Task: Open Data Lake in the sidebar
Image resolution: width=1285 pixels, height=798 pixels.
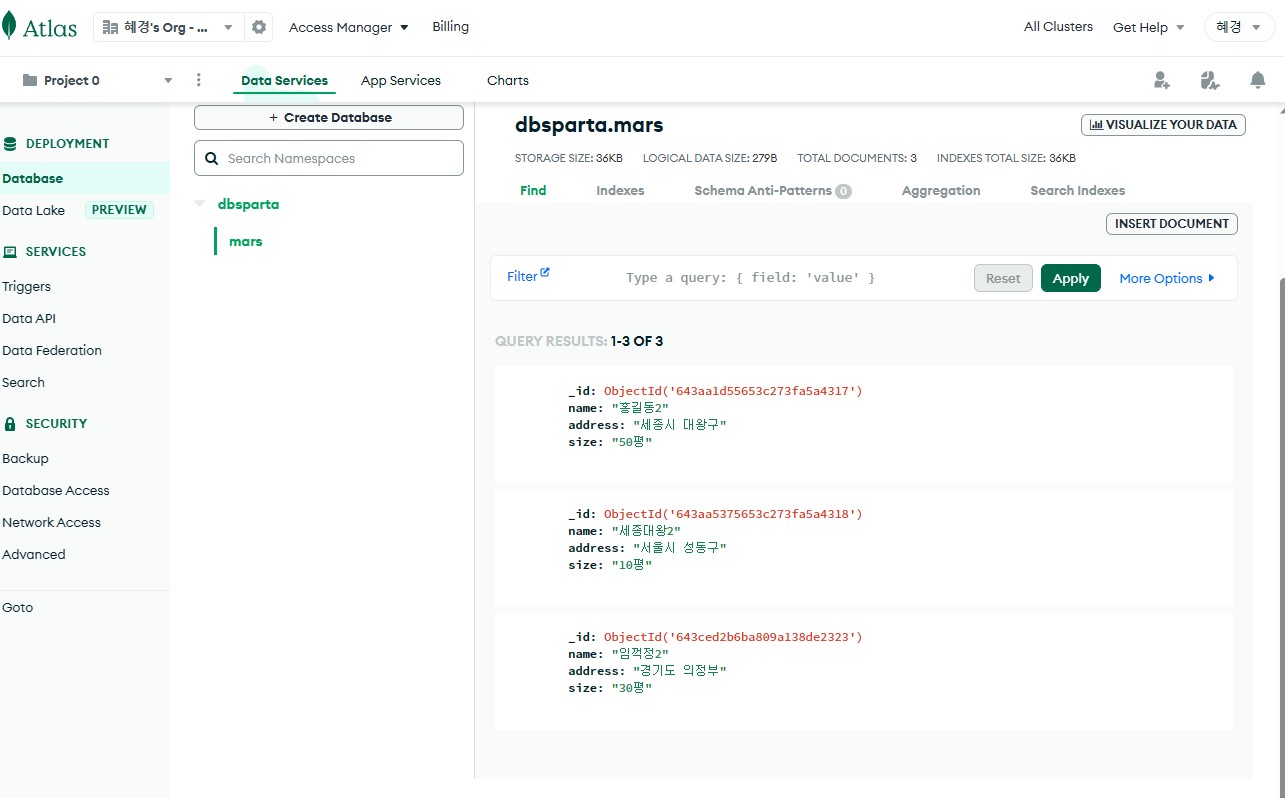Action: coord(34,210)
